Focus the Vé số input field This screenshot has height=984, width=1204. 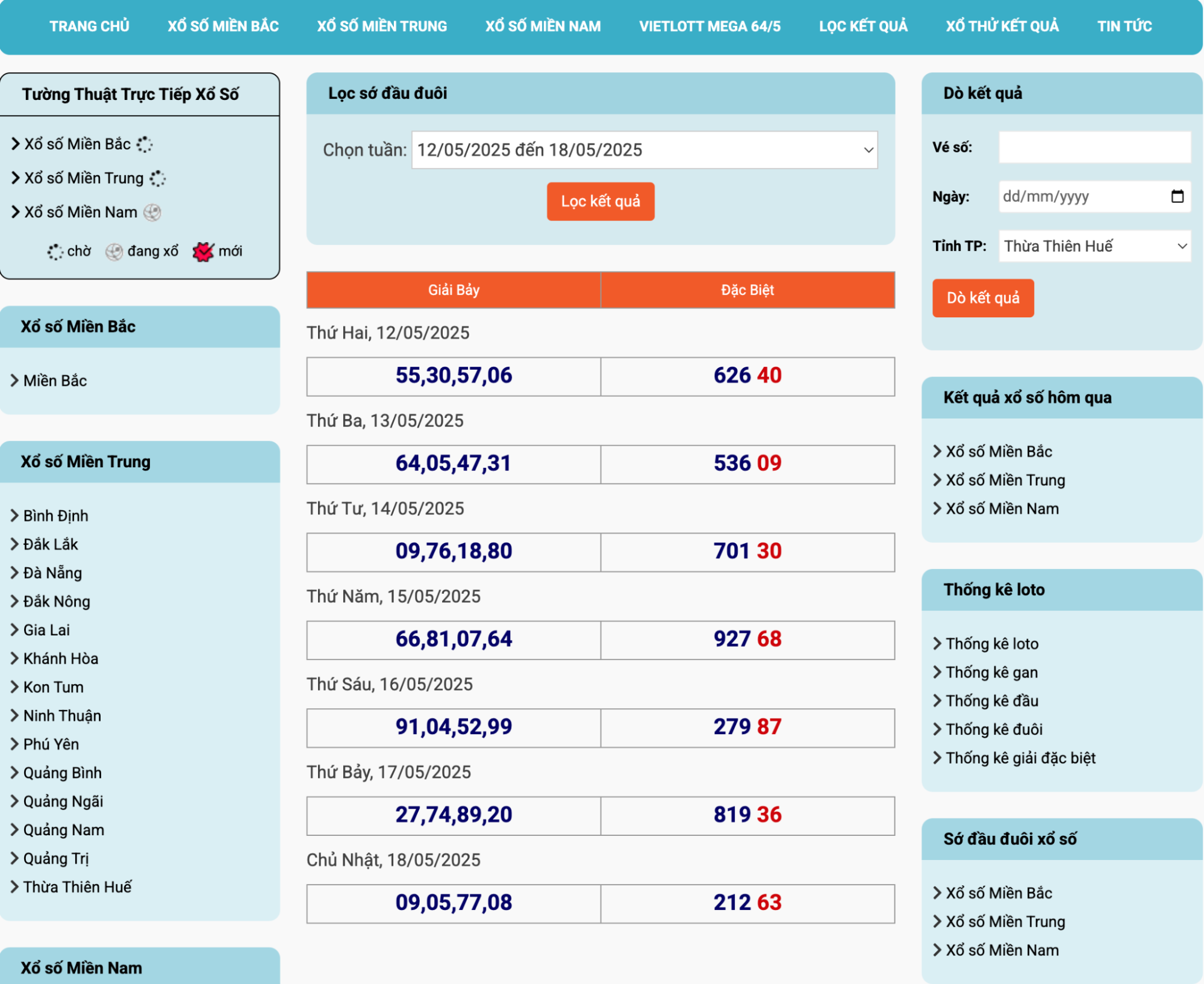pos(1094,147)
